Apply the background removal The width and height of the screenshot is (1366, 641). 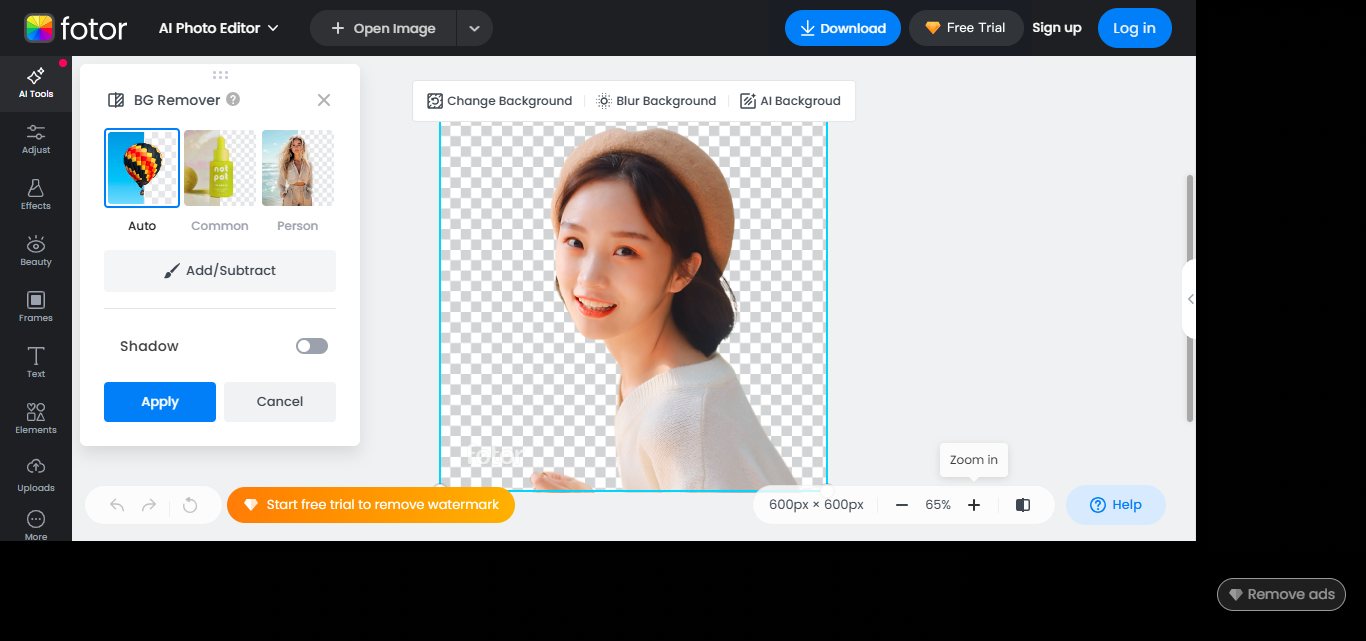point(160,402)
